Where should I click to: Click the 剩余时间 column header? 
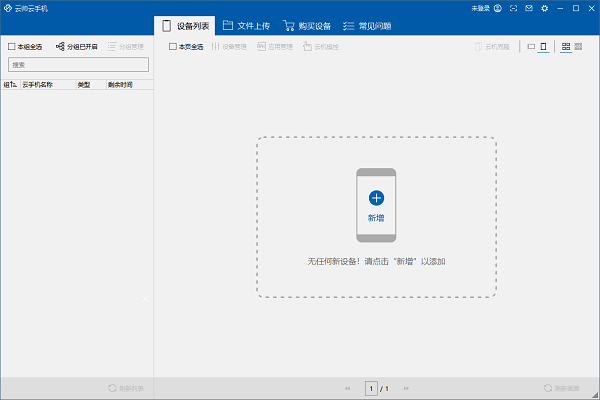[120, 85]
